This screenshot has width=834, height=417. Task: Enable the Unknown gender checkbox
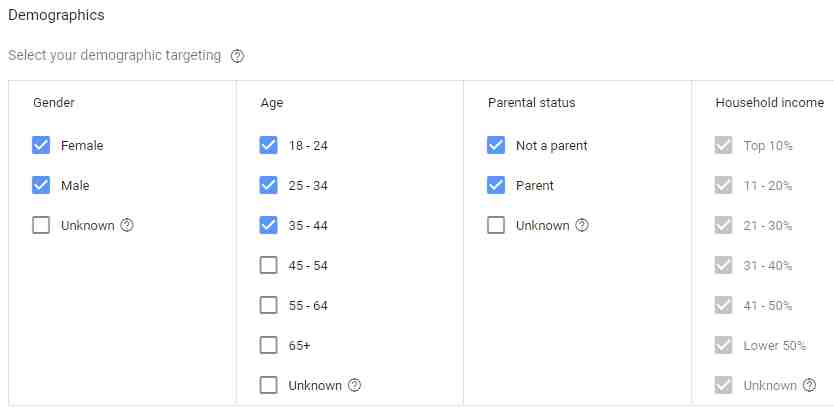(41, 225)
